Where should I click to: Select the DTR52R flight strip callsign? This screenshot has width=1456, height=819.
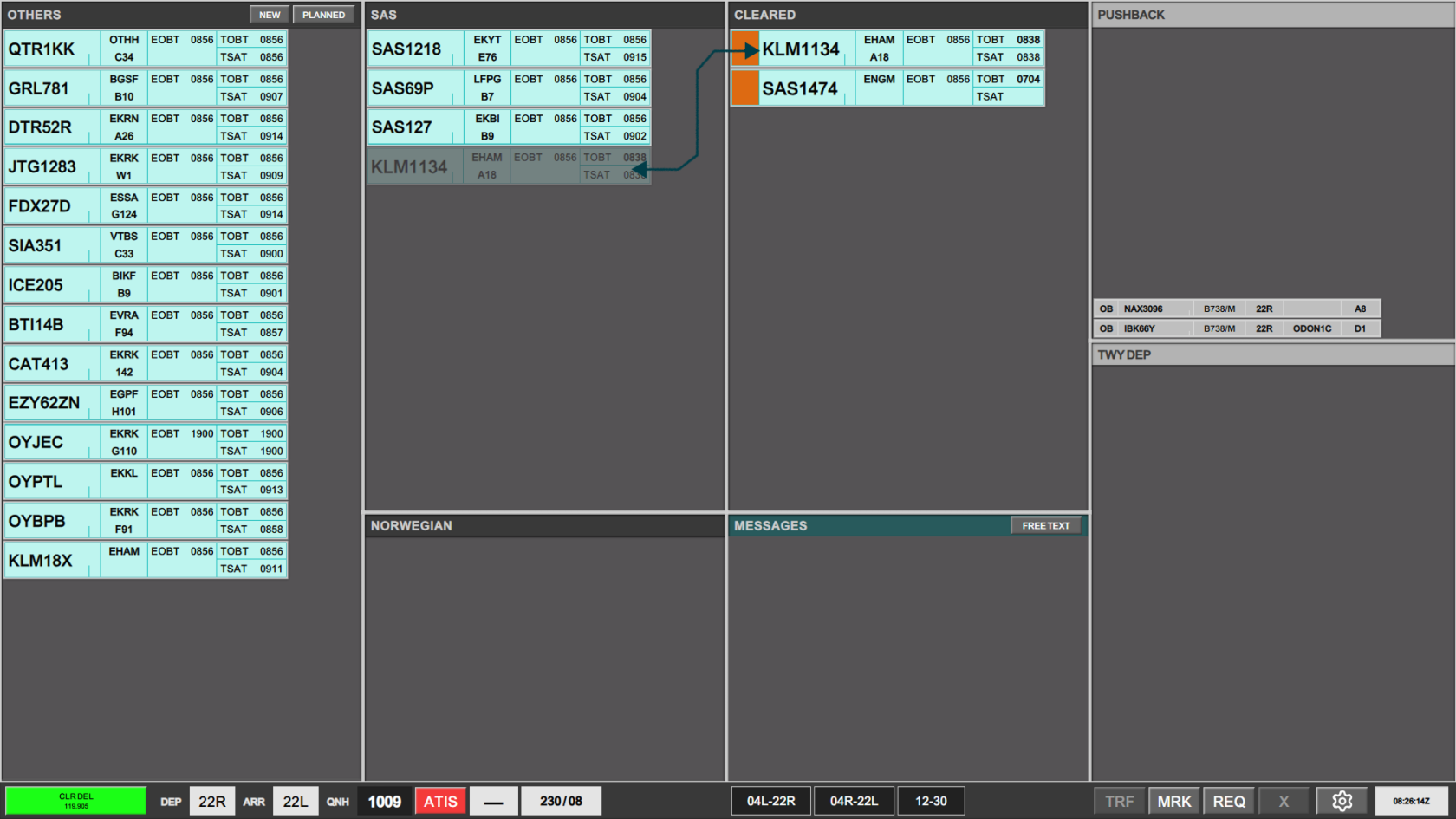coord(40,127)
